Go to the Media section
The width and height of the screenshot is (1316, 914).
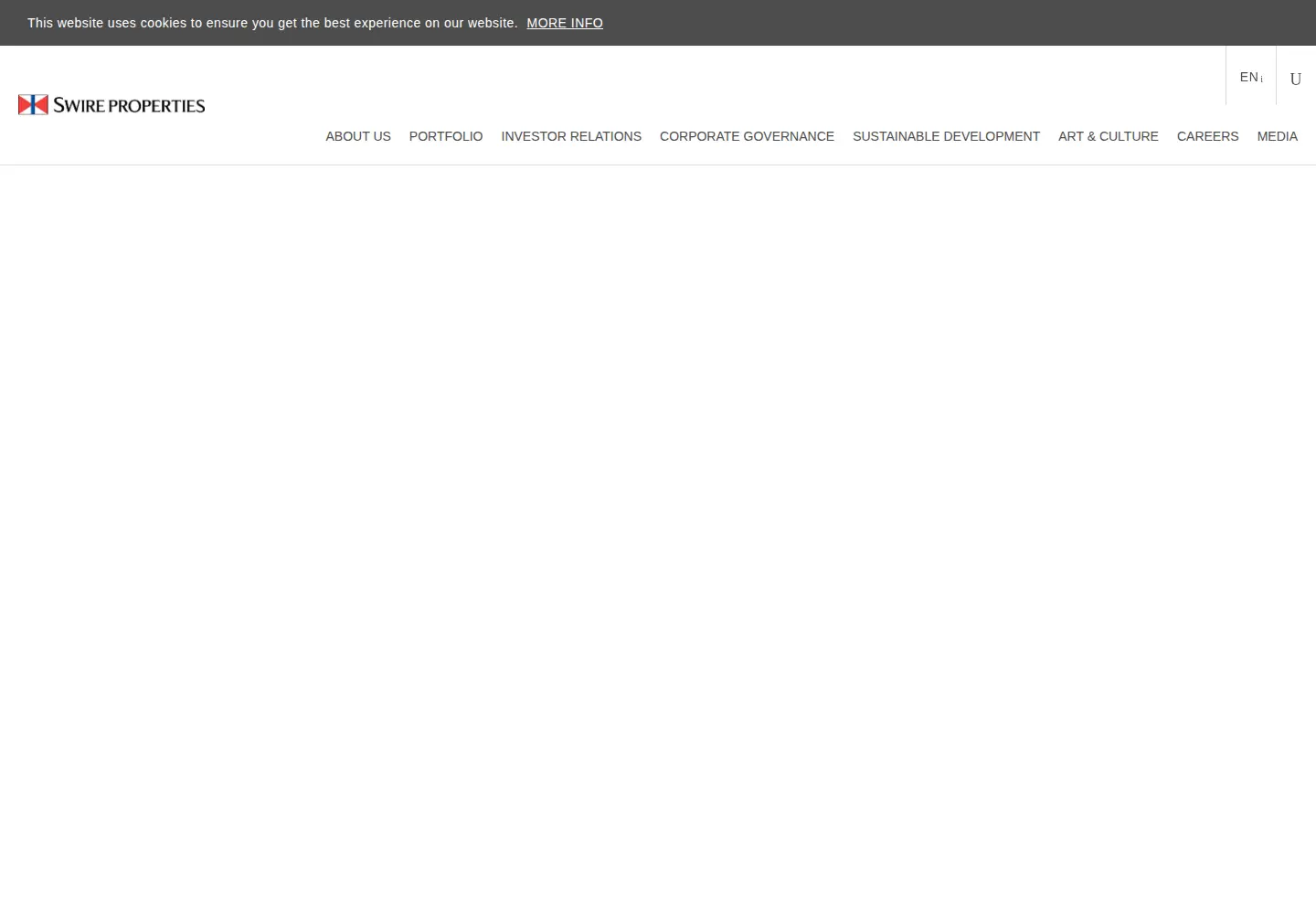click(x=1277, y=136)
